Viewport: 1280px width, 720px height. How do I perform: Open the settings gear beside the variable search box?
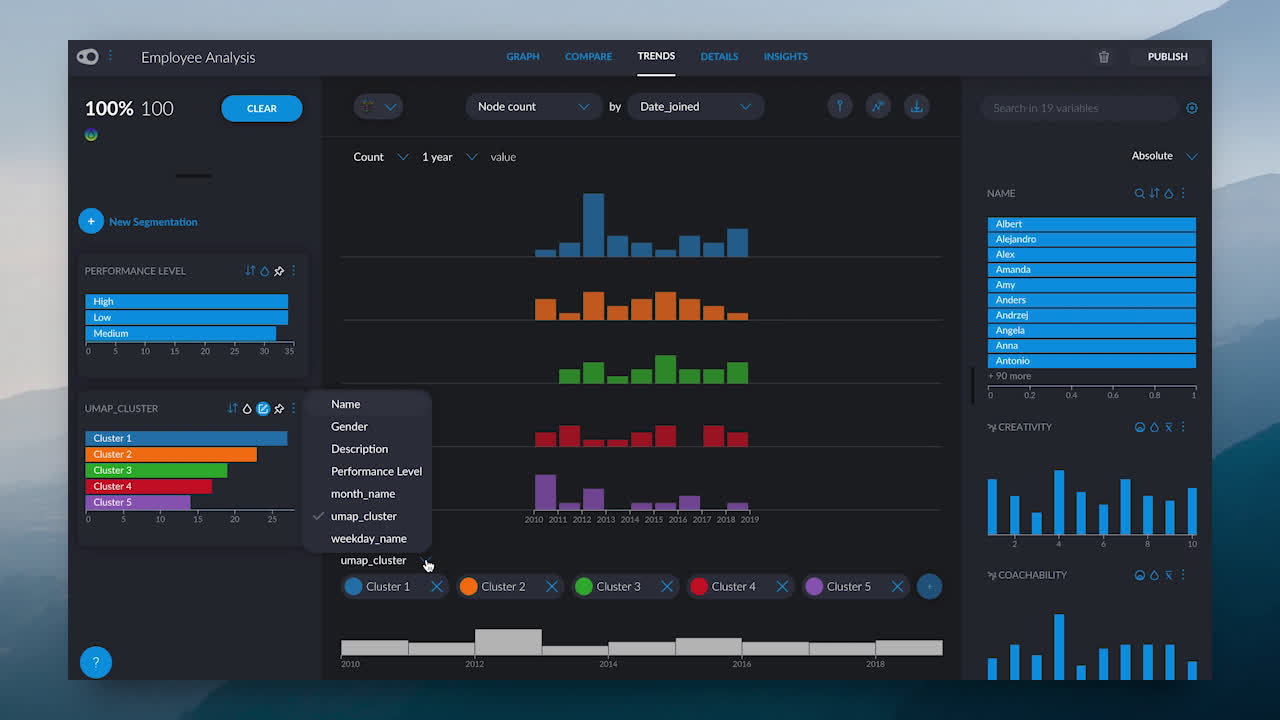[x=1192, y=107]
